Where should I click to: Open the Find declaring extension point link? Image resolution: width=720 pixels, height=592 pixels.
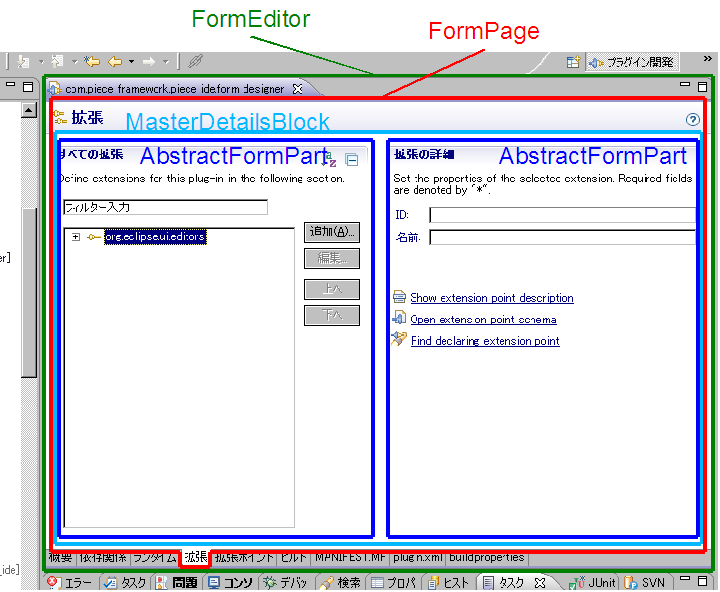click(485, 341)
